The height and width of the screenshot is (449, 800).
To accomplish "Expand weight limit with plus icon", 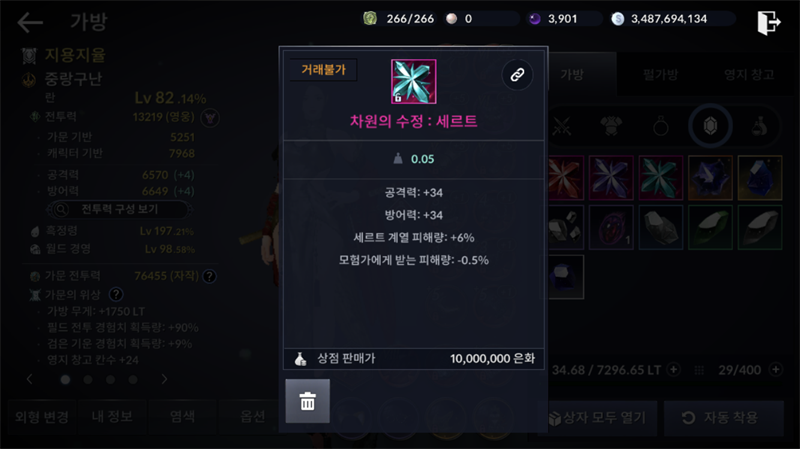I will coord(673,369).
